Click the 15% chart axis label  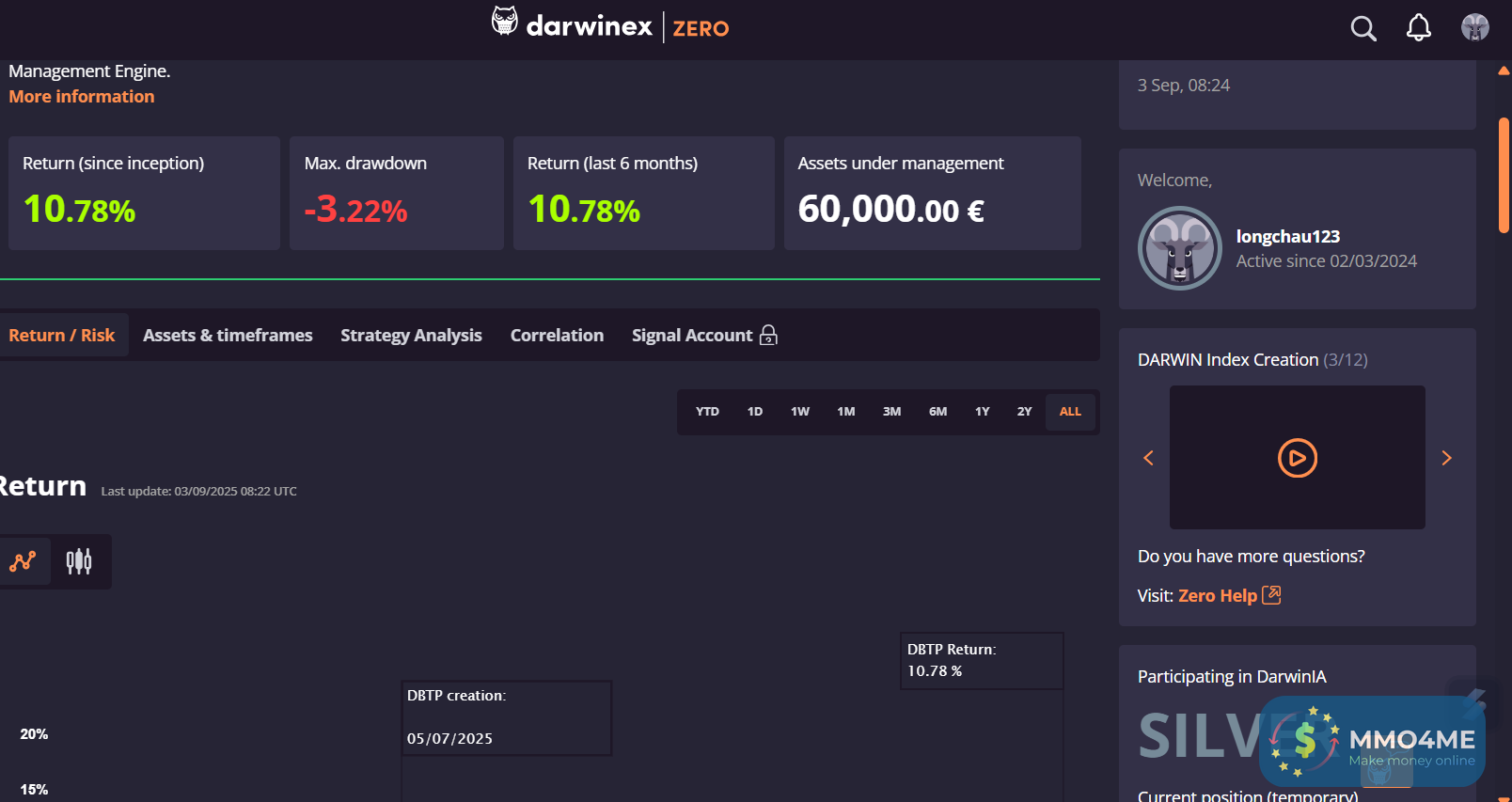click(x=34, y=790)
